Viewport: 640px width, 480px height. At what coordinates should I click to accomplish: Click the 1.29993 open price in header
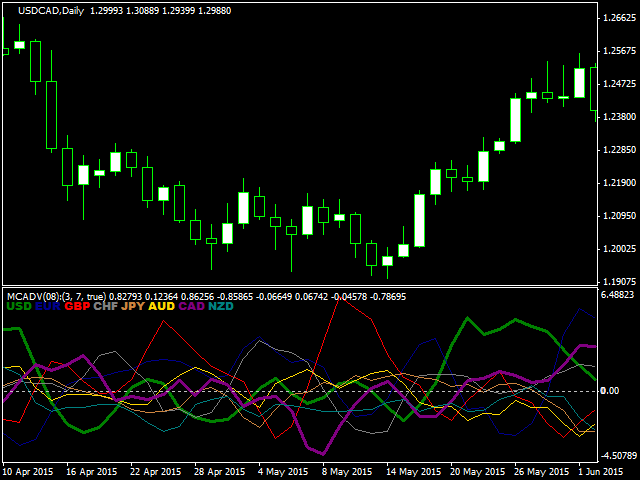coord(106,11)
